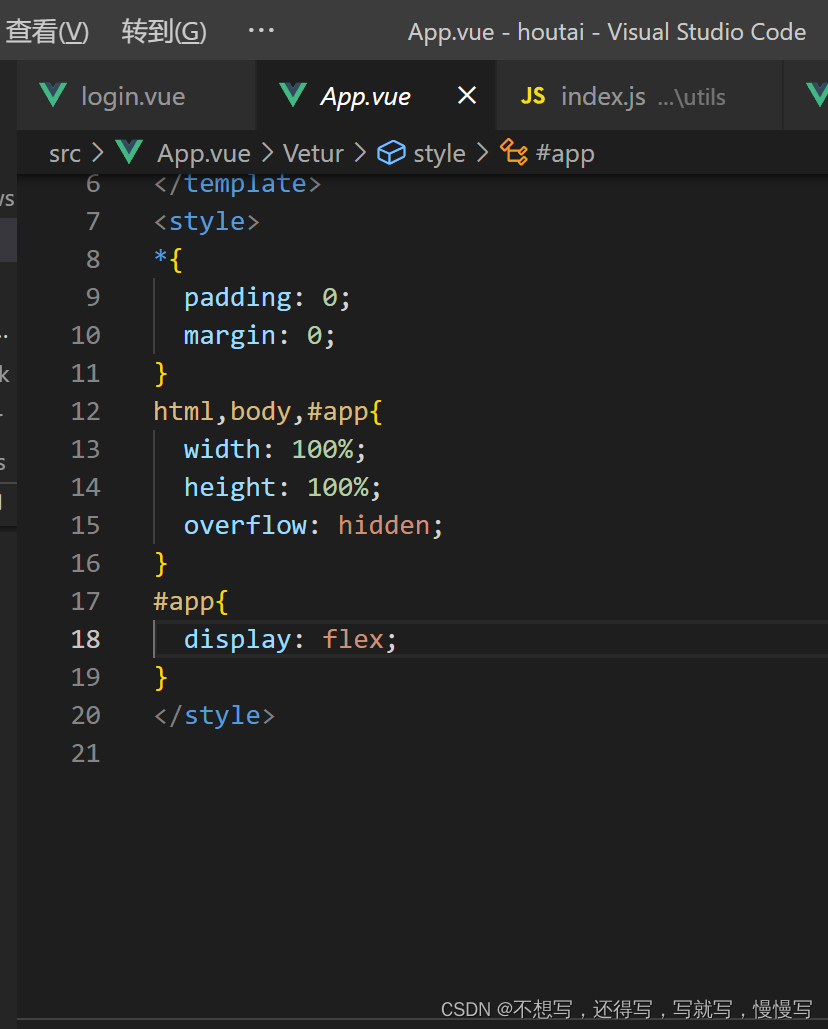This screenshot has height=1029, width=828.
Task: Click the partially visible Vue tab icon at far right
Action: (x=817, y=96)
